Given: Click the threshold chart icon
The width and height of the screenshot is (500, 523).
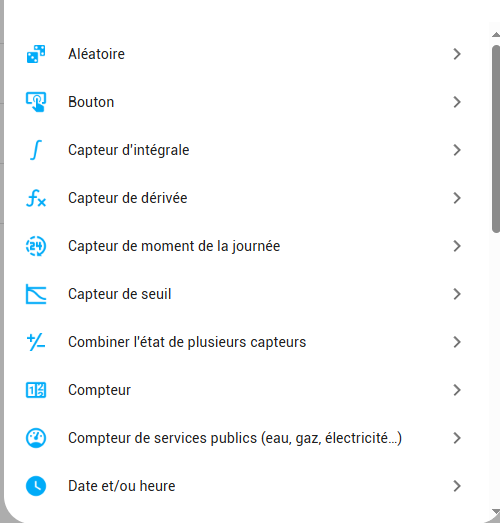Looking at the screenshot, I should click(x=36, y=294).
